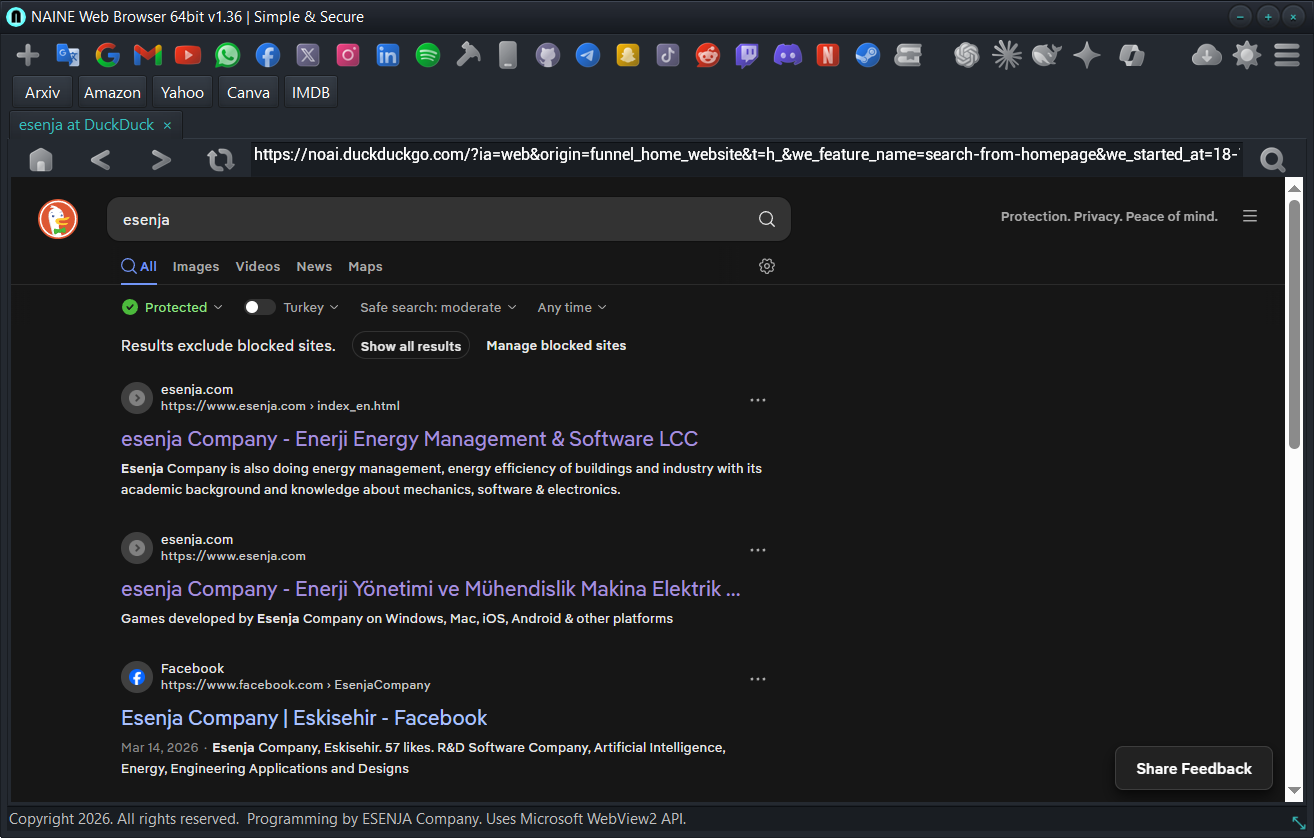Open browser settings gear in toolbar
Screen dimensions: 1314x838
coord(1247,55)
